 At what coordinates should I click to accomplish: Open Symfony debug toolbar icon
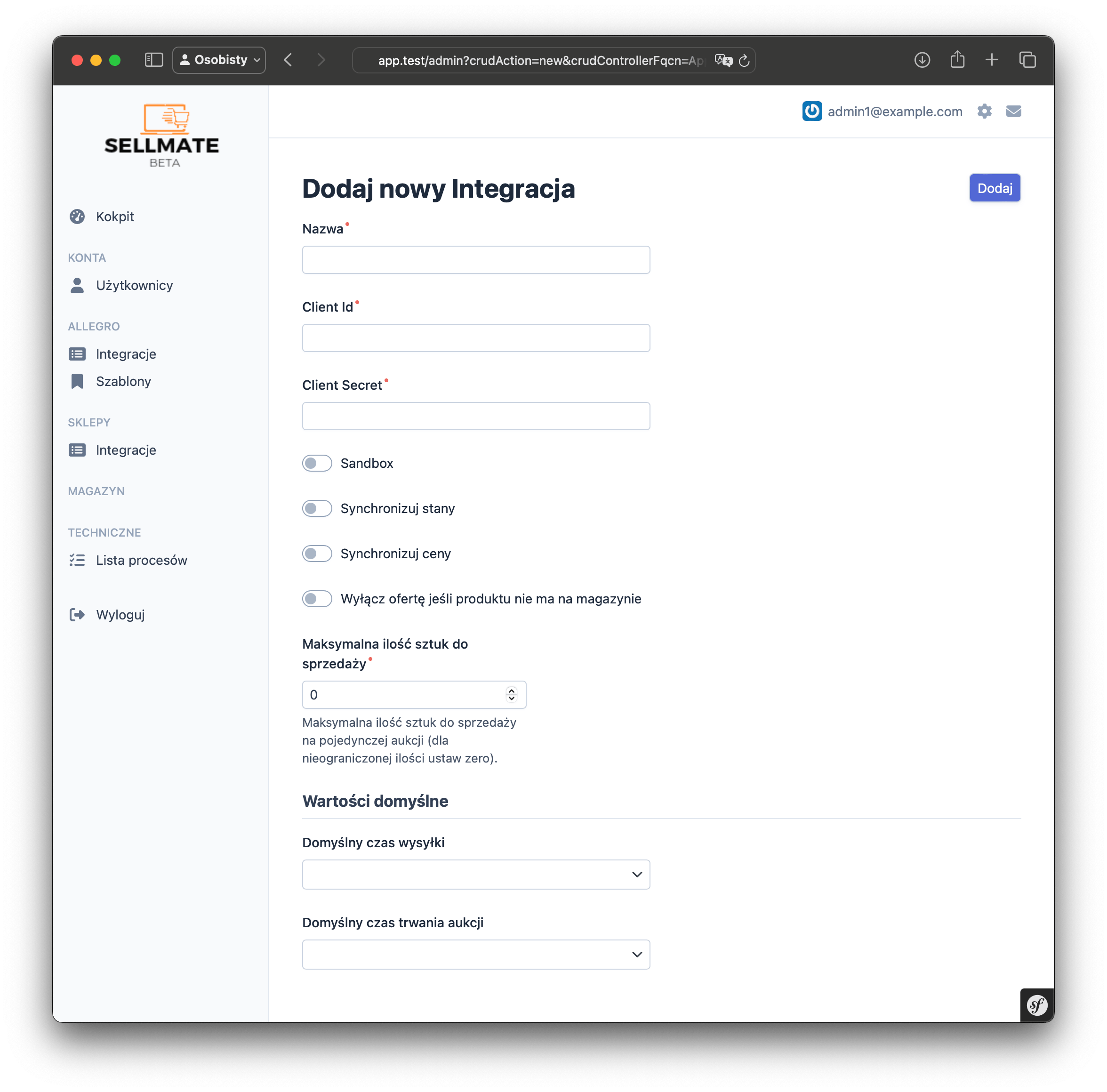[x=1037, y=1005]
